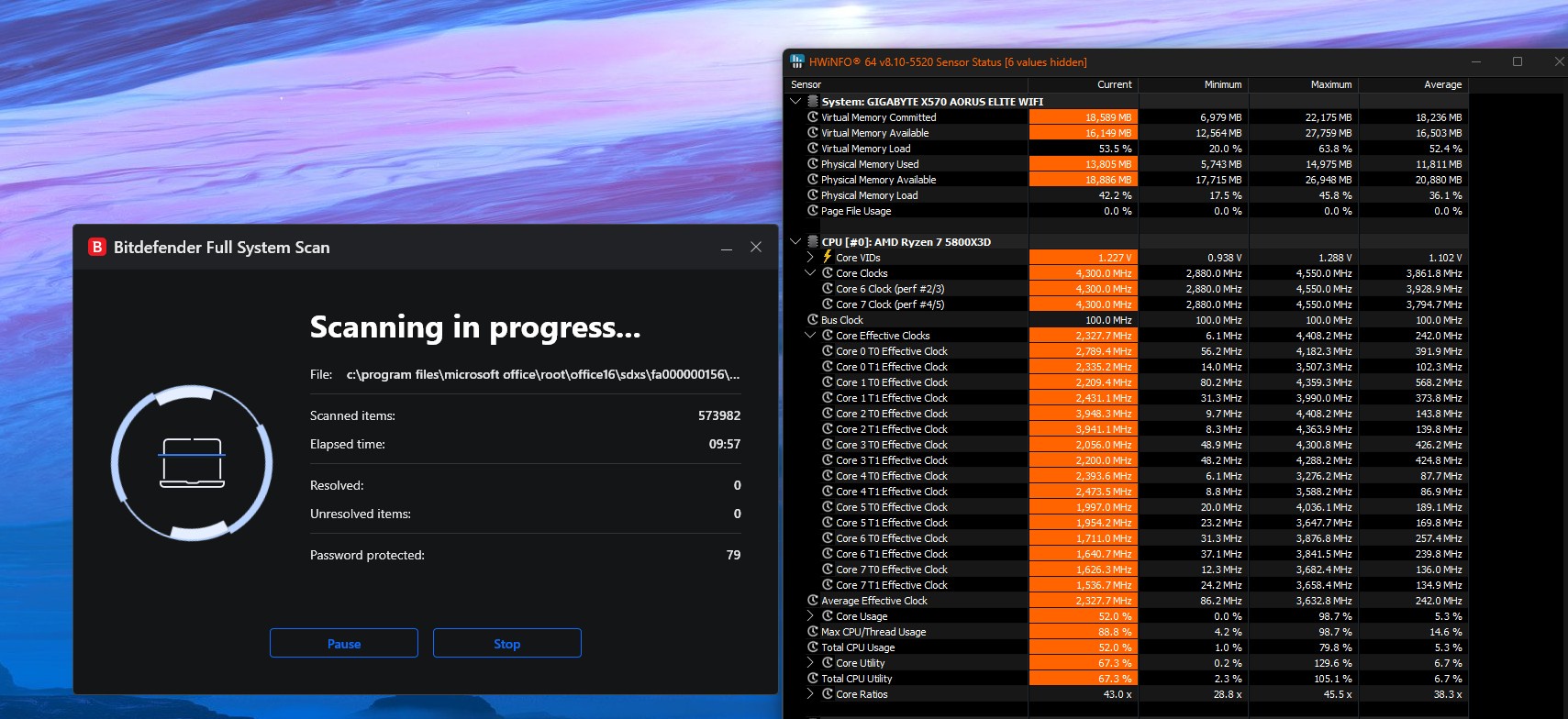Image resolution: width=1568 pixels, height=719 pixels.
Task: Minimize the Bitdefender scan window
Action: tap(727, 248)
